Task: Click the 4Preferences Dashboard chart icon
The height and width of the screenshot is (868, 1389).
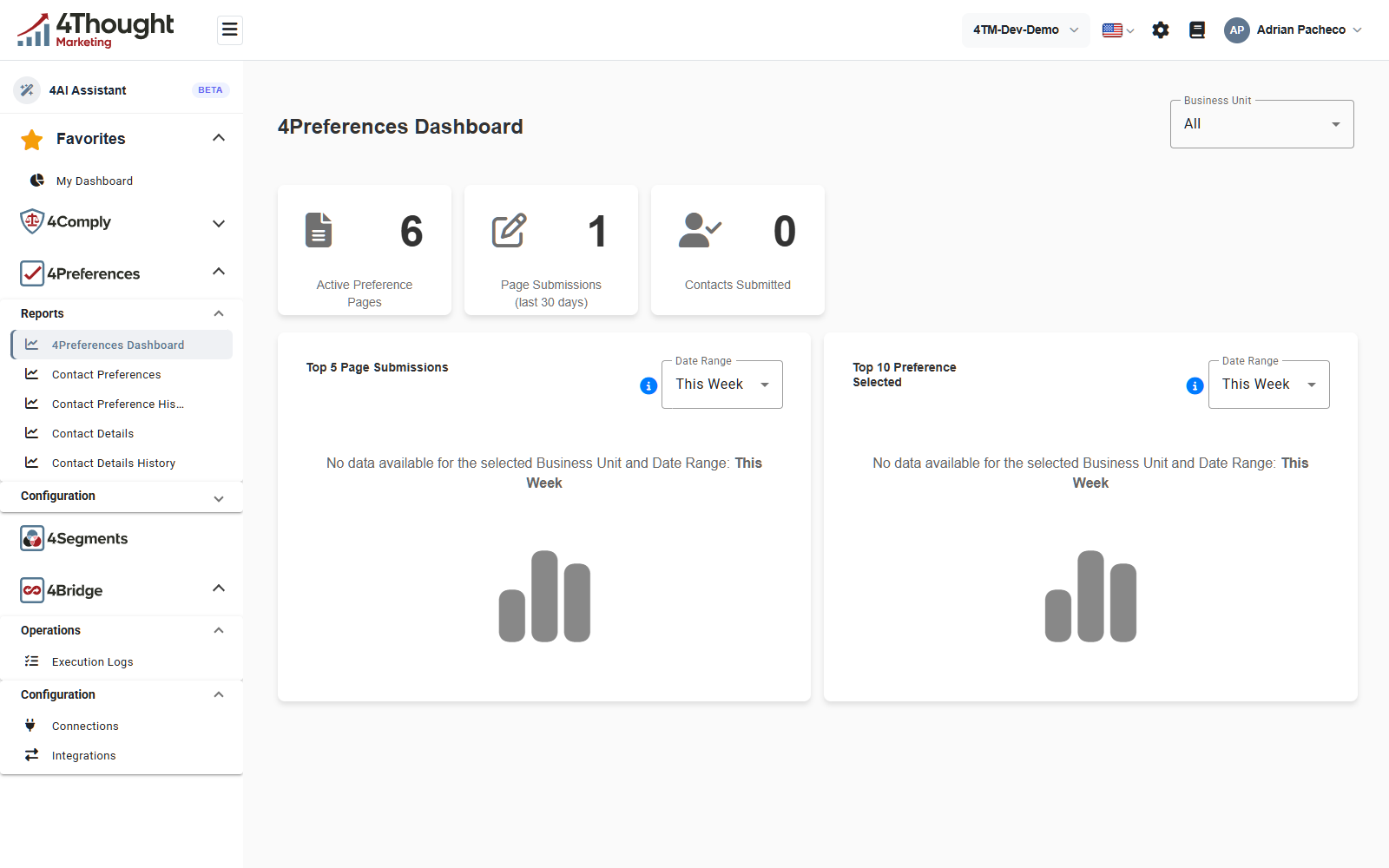Action: (x=32, y=345)
